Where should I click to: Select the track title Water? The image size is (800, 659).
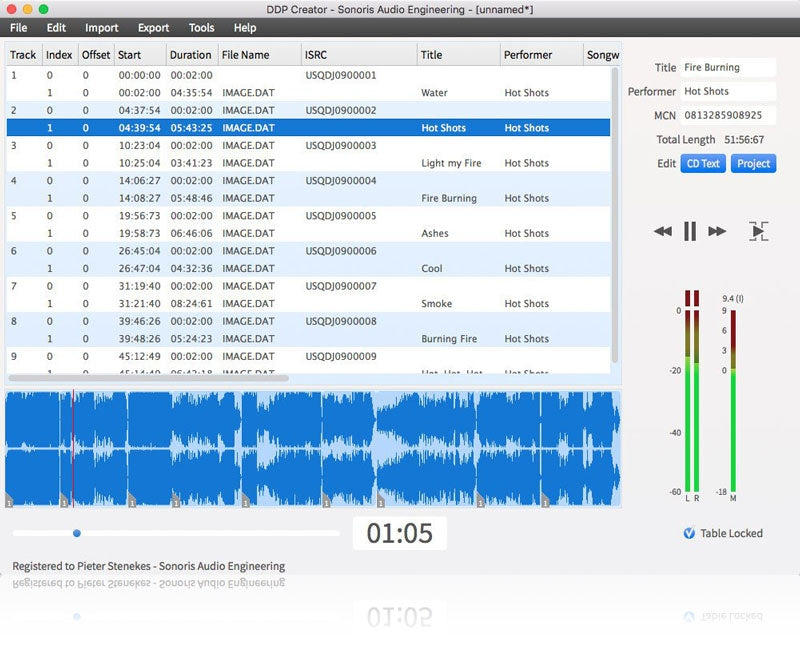coord(434,93)
